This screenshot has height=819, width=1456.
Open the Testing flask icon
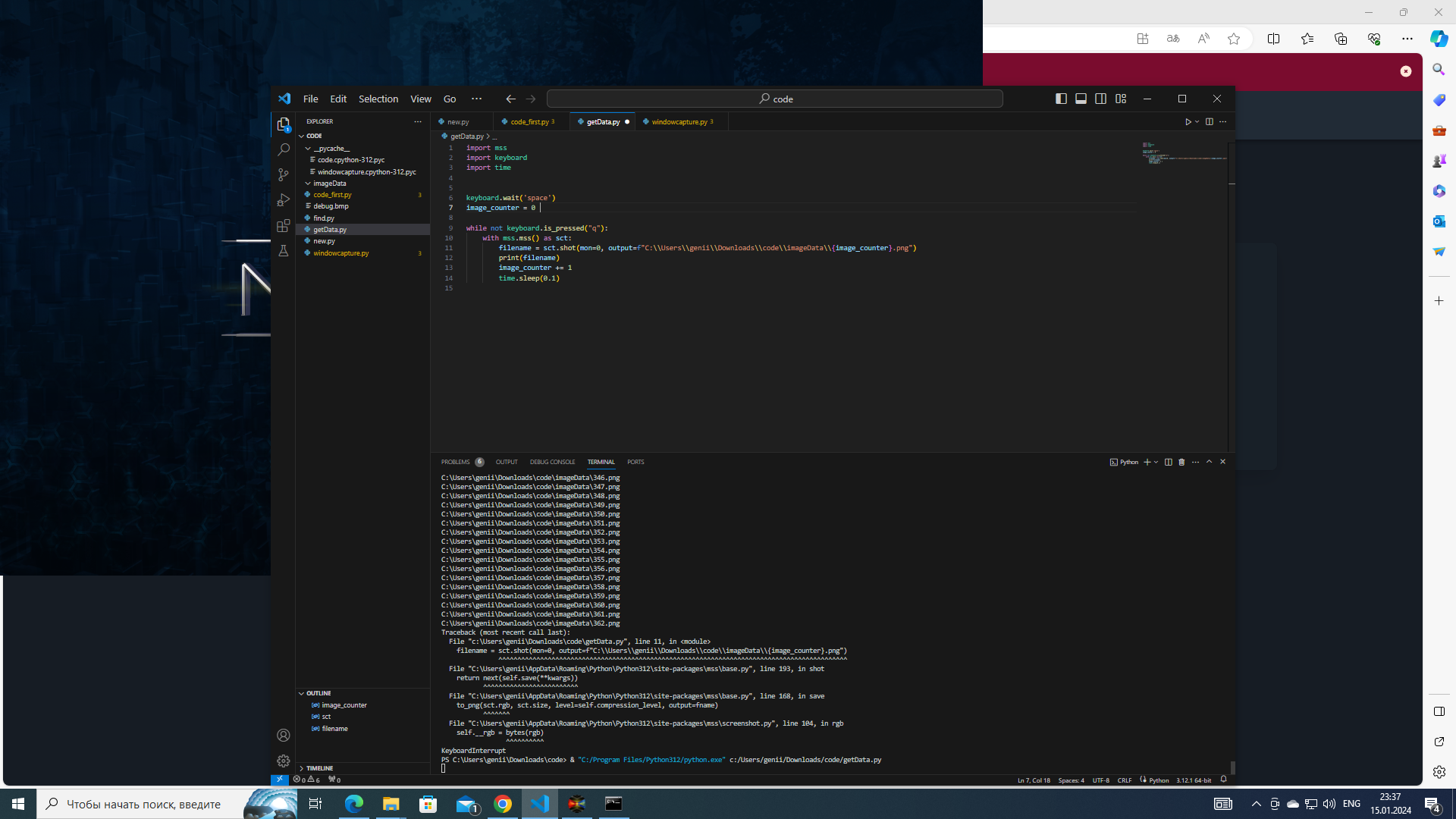[x=284, y=251]
